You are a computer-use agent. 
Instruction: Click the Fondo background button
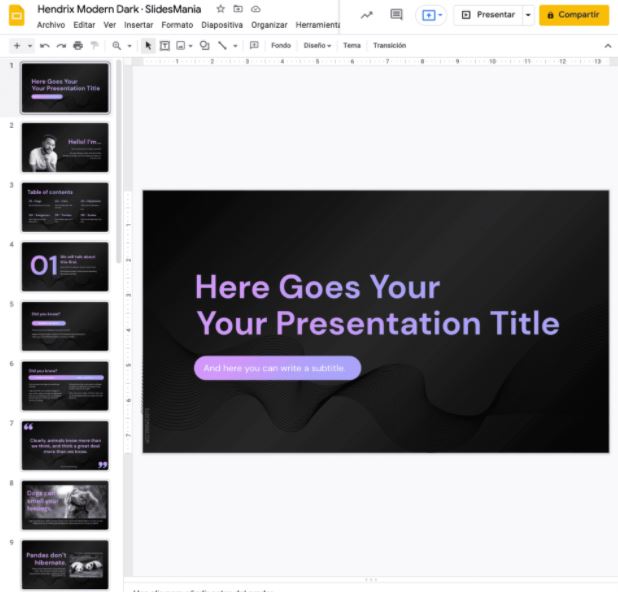pyautogui.click(x=281, y=46)
